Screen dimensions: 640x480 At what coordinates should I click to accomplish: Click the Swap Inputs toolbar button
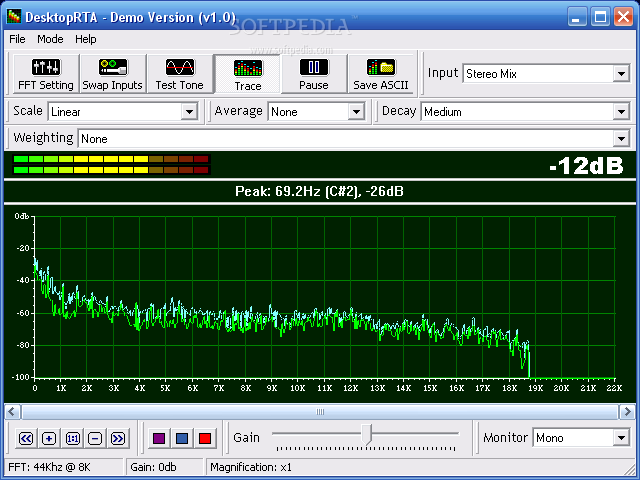tap(113, 74)
